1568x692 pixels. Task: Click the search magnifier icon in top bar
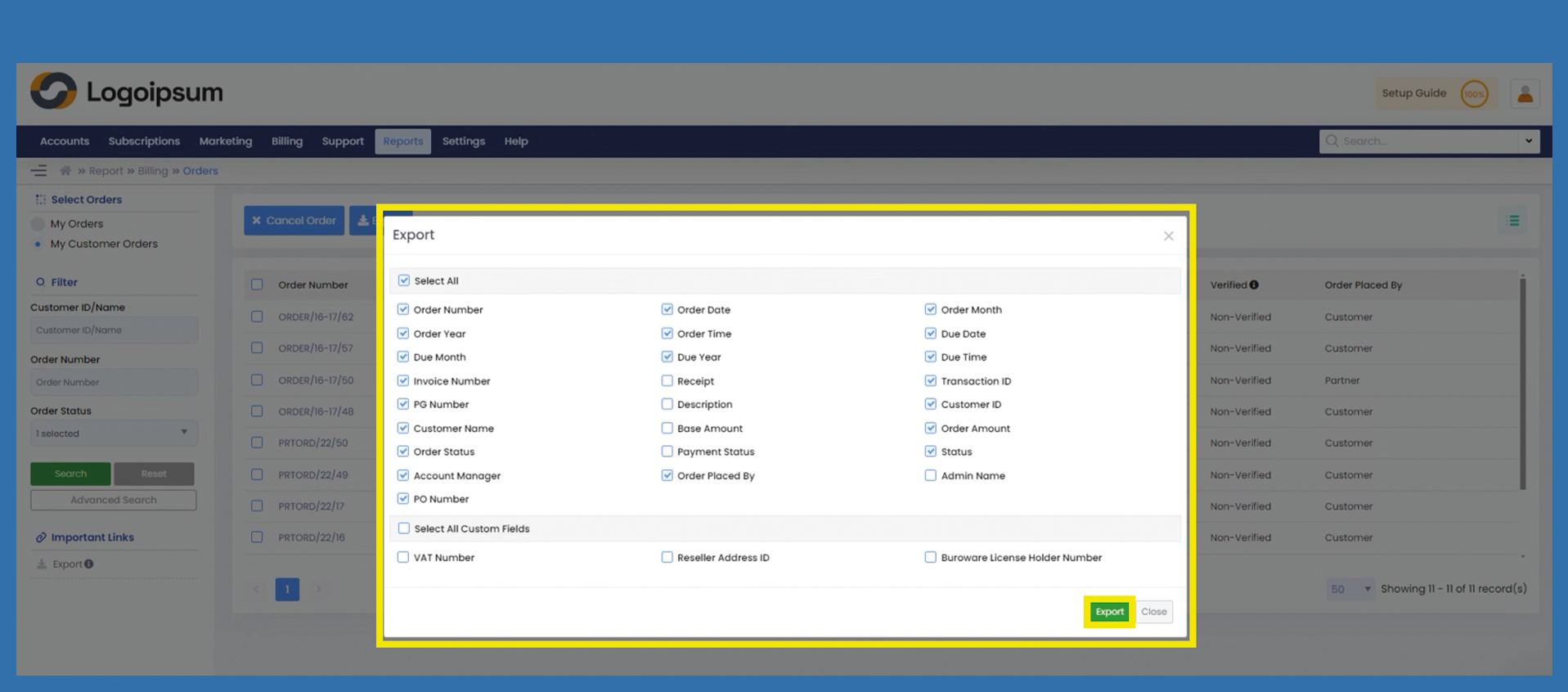pos(1332,142)
